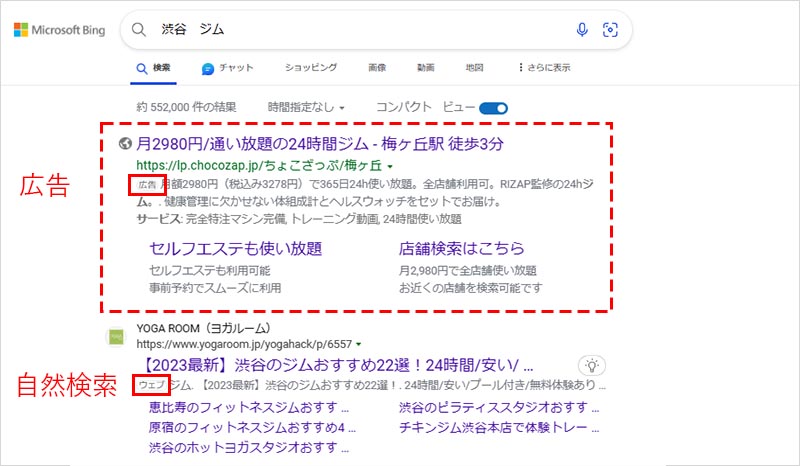The image size is (800, 466).
Task: Expand the 時間指定なし dropdown
Action: (x=306, y=107)
